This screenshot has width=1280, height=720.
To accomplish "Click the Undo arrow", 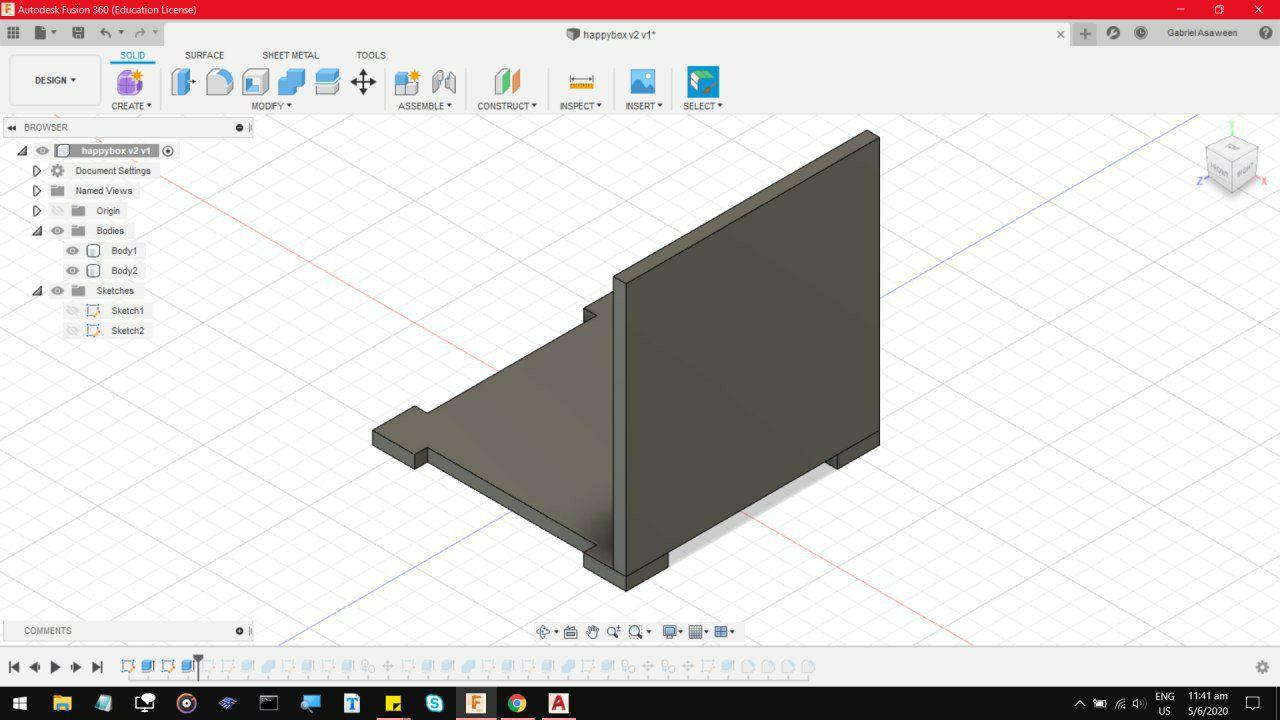I will coord(105,33).
